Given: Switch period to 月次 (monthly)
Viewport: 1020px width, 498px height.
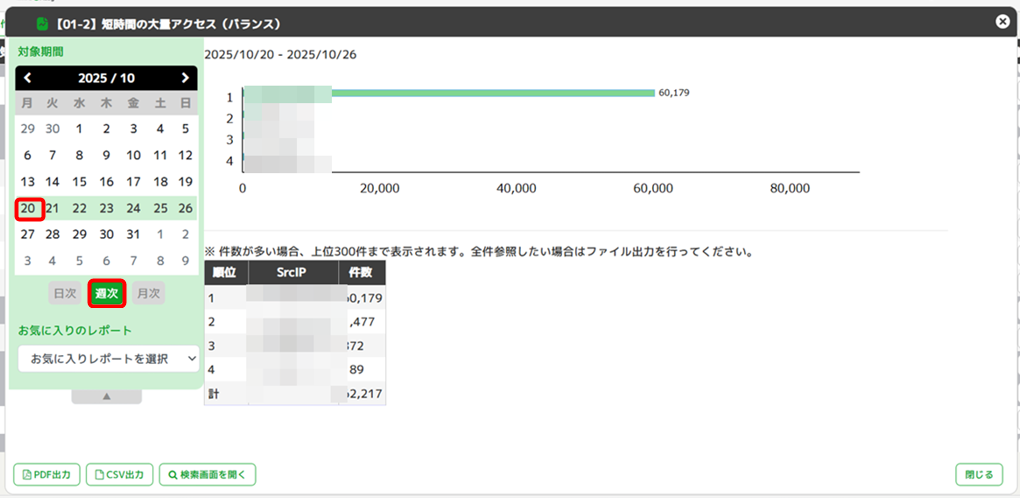Looking at the screenshot, I should [x=149, y=293].
